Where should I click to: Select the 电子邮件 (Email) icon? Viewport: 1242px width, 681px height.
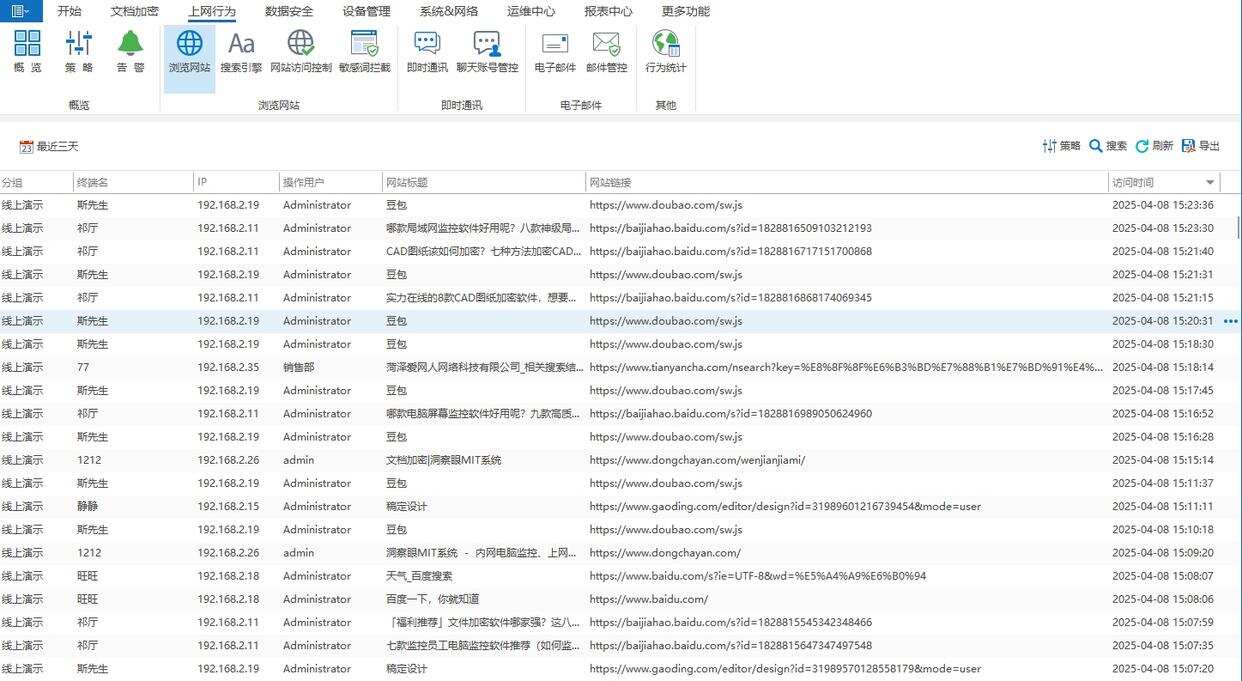[x=555, y=55]
